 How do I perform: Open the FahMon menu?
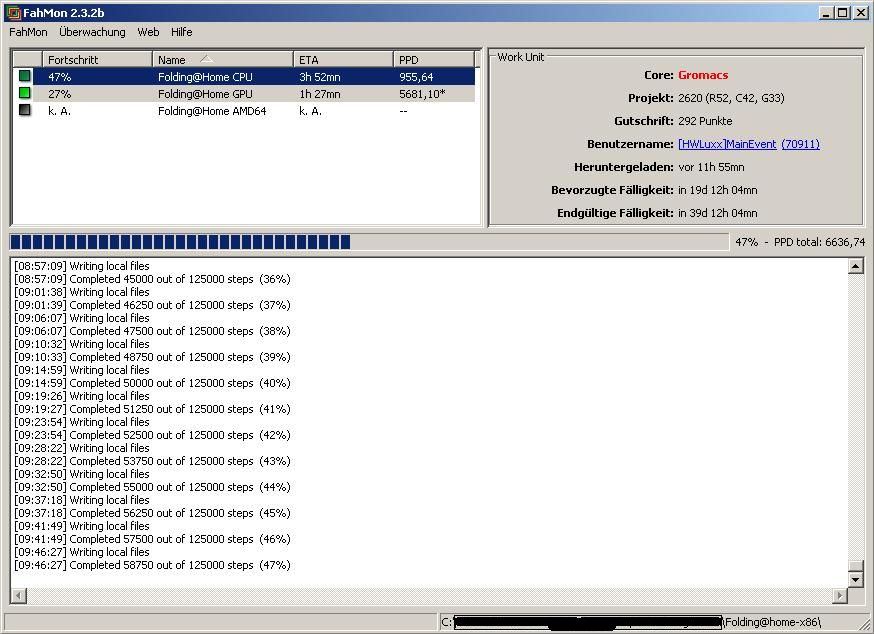[x=28, y=32]
